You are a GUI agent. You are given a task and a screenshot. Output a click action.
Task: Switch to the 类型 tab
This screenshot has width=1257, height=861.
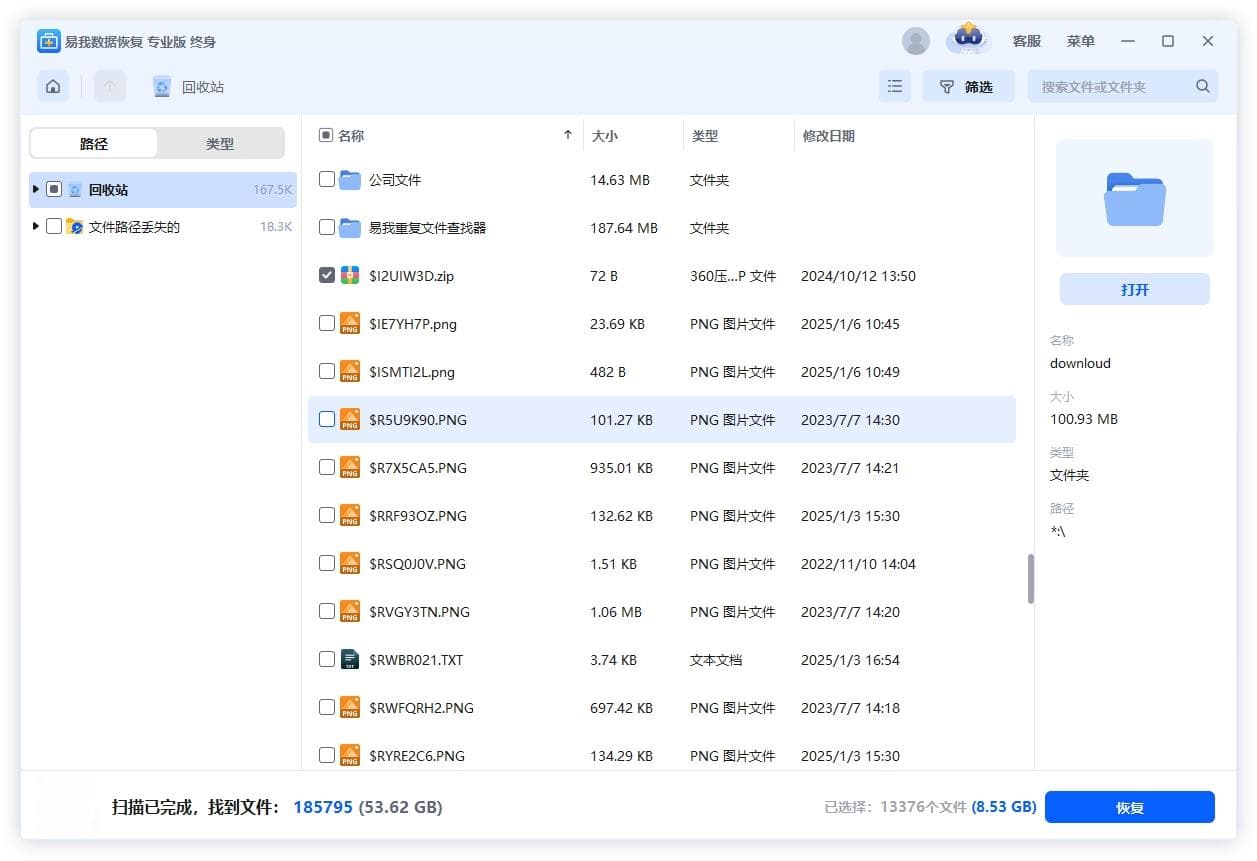tap(220, 143)
